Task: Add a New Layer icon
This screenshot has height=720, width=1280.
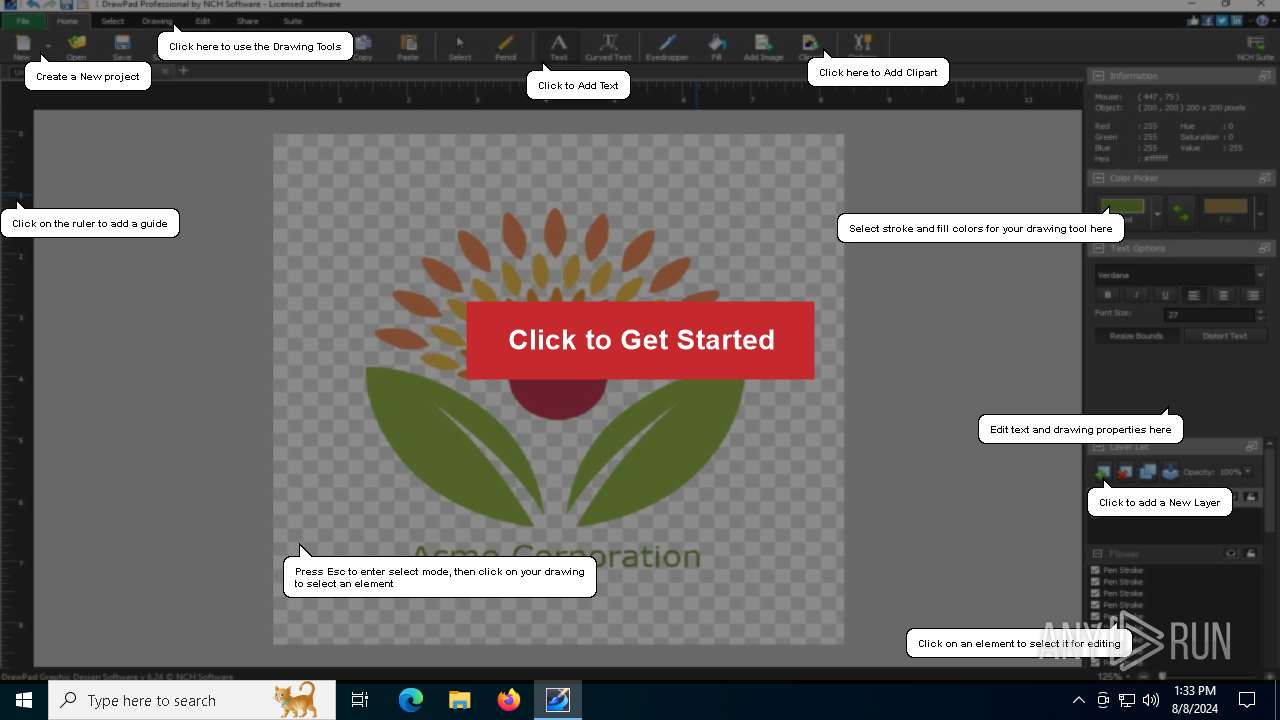Action: tap(1102, 471)
